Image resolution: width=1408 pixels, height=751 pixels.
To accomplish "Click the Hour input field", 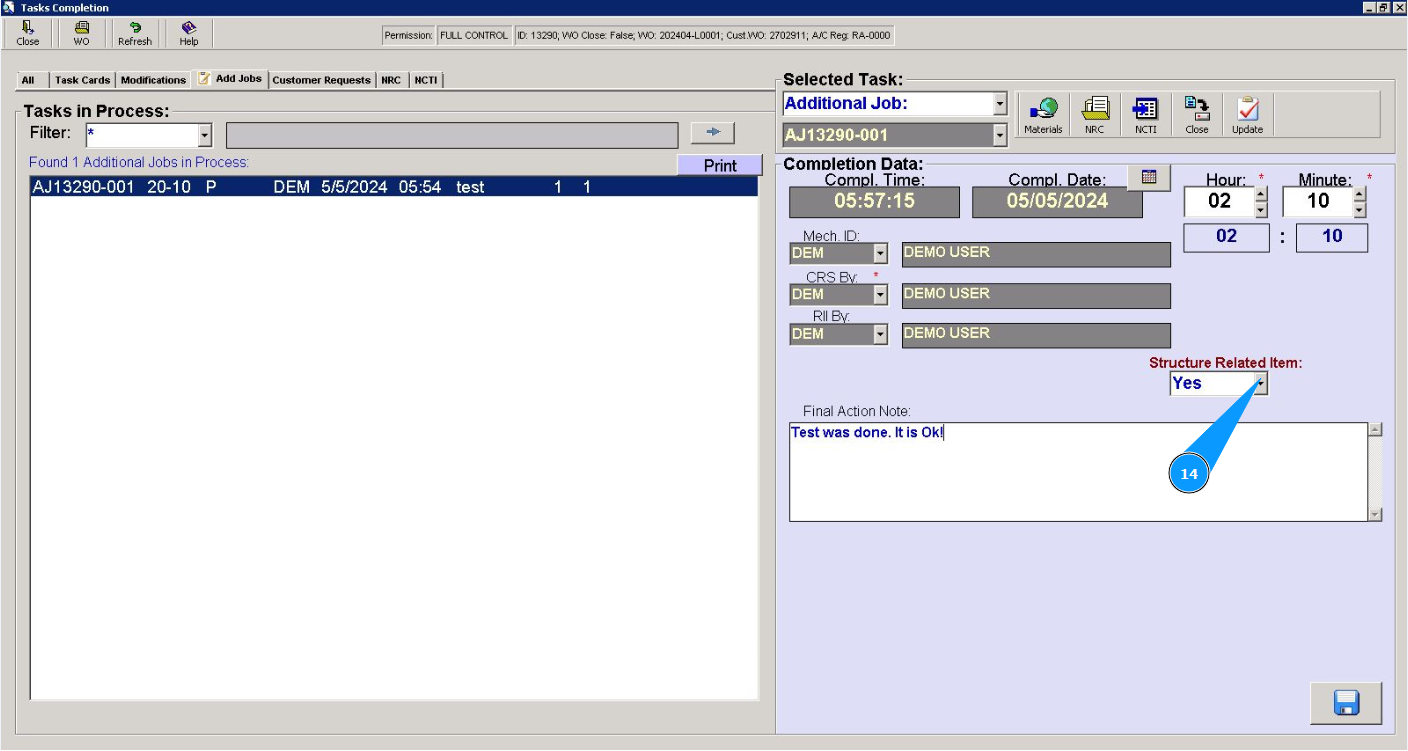I will (x=1219, y=201).
